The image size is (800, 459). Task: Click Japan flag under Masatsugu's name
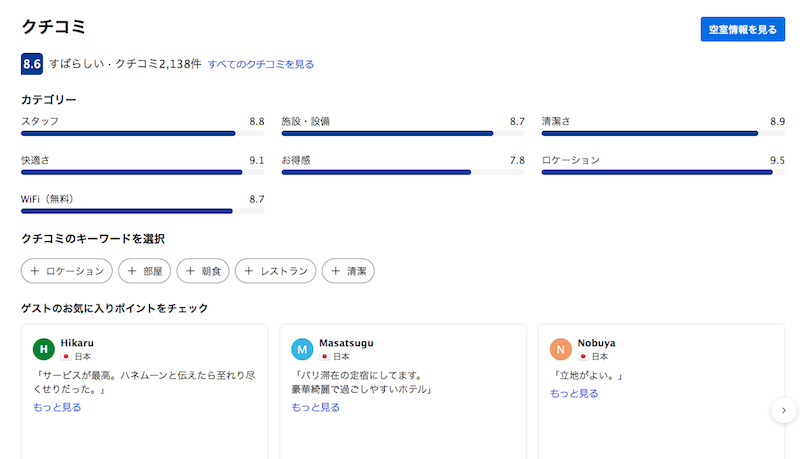point(324,356)
